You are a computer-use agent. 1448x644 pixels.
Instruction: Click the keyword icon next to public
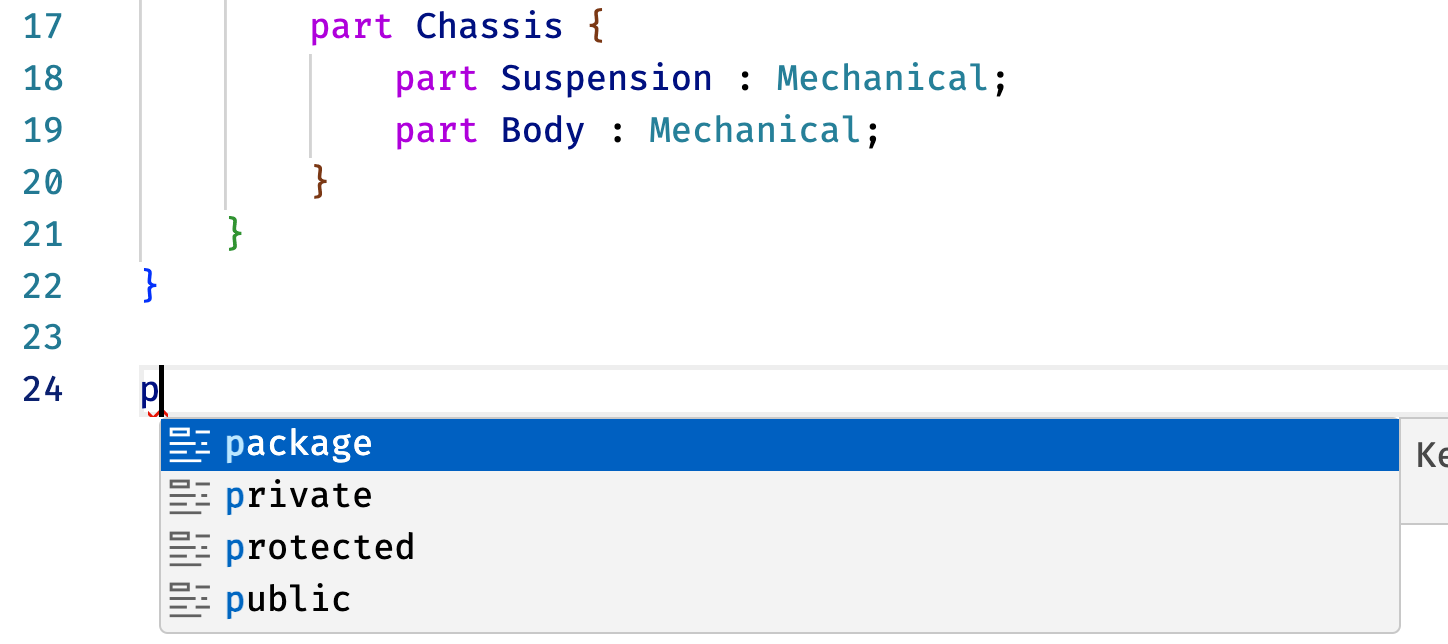[190, 600]
